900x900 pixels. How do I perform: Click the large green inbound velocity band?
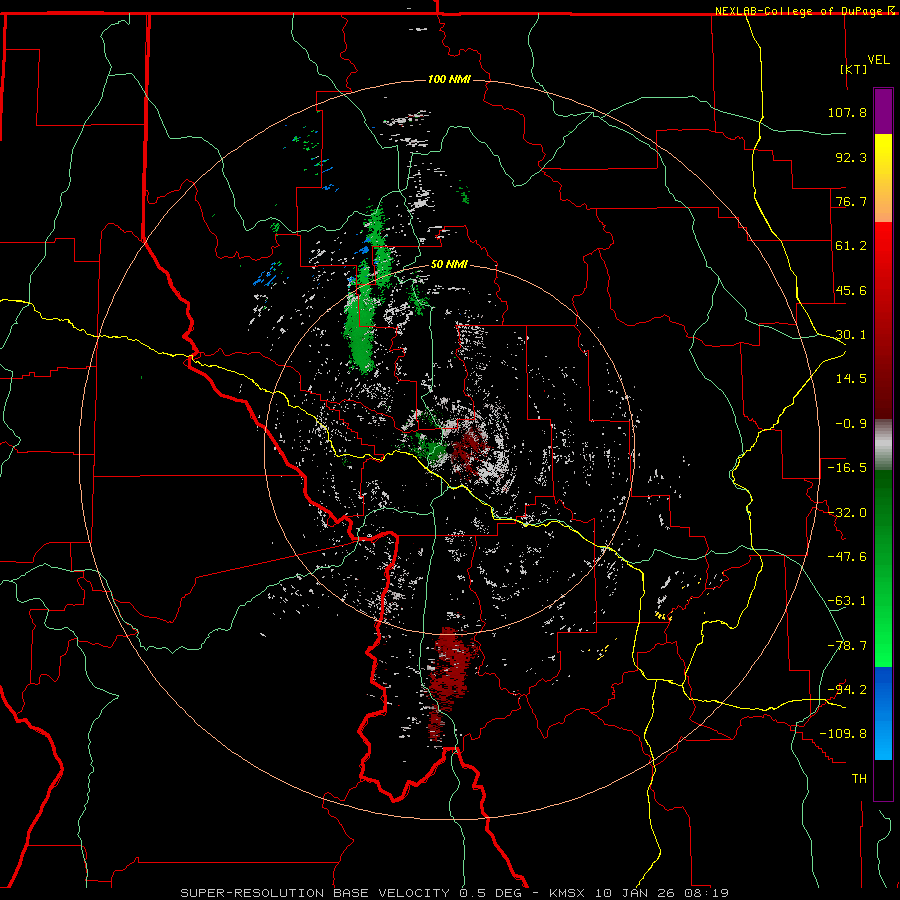click(360, 321)
